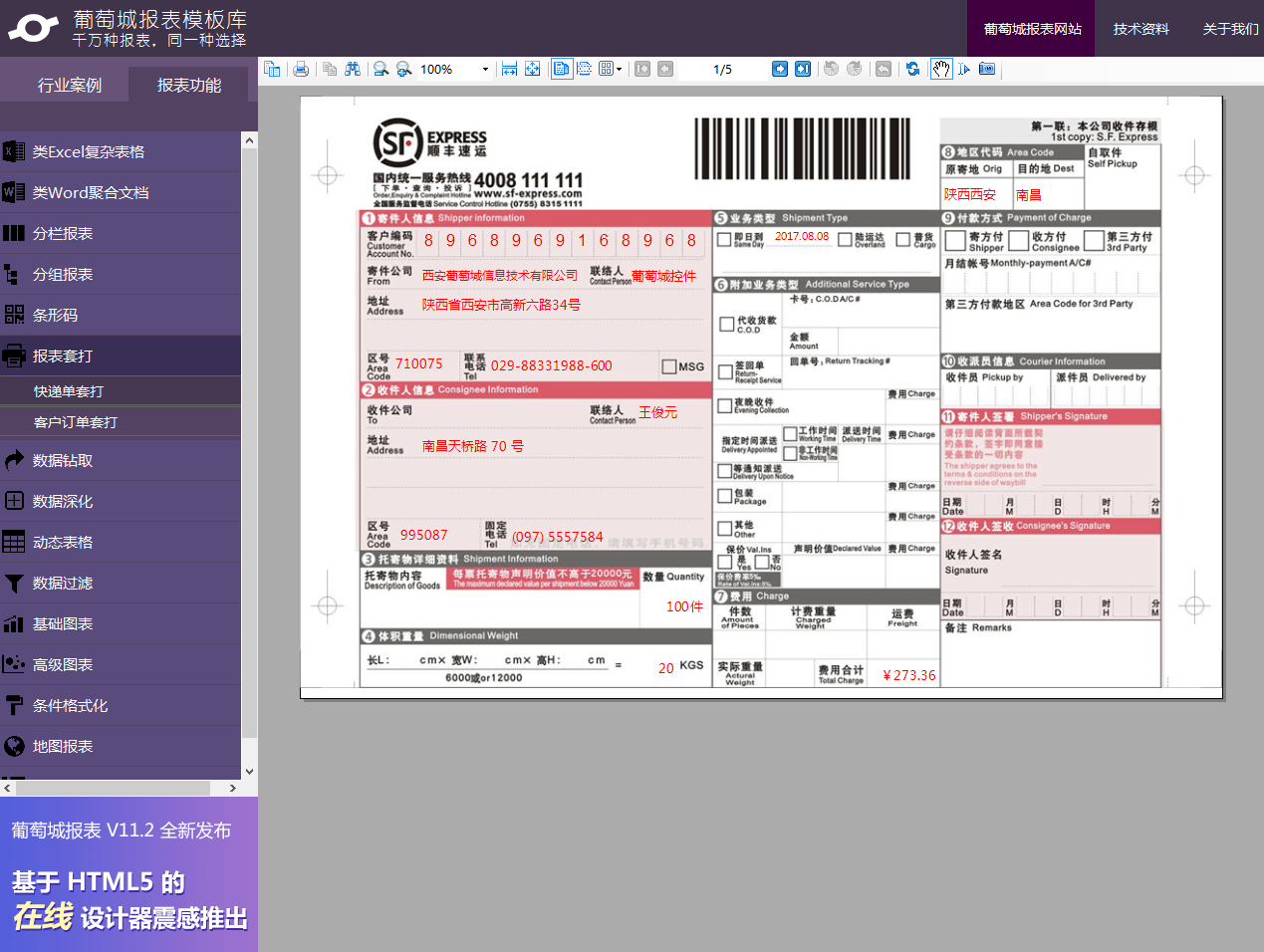Collapse the 报表套打 category
Screen dimensions: 1264x952
coord(121,356)
